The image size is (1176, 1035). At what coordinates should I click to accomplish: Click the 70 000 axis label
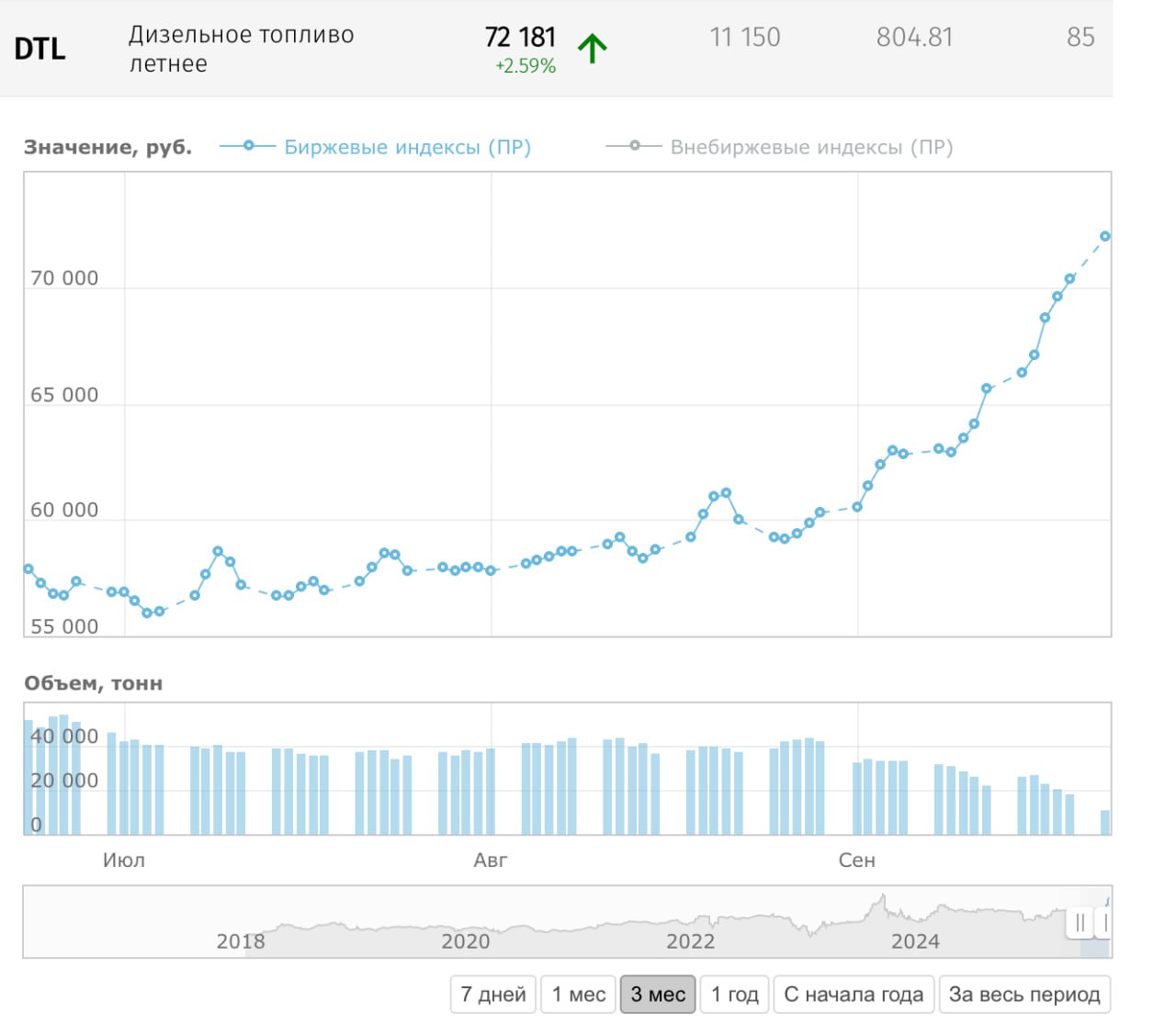[64, 278]
